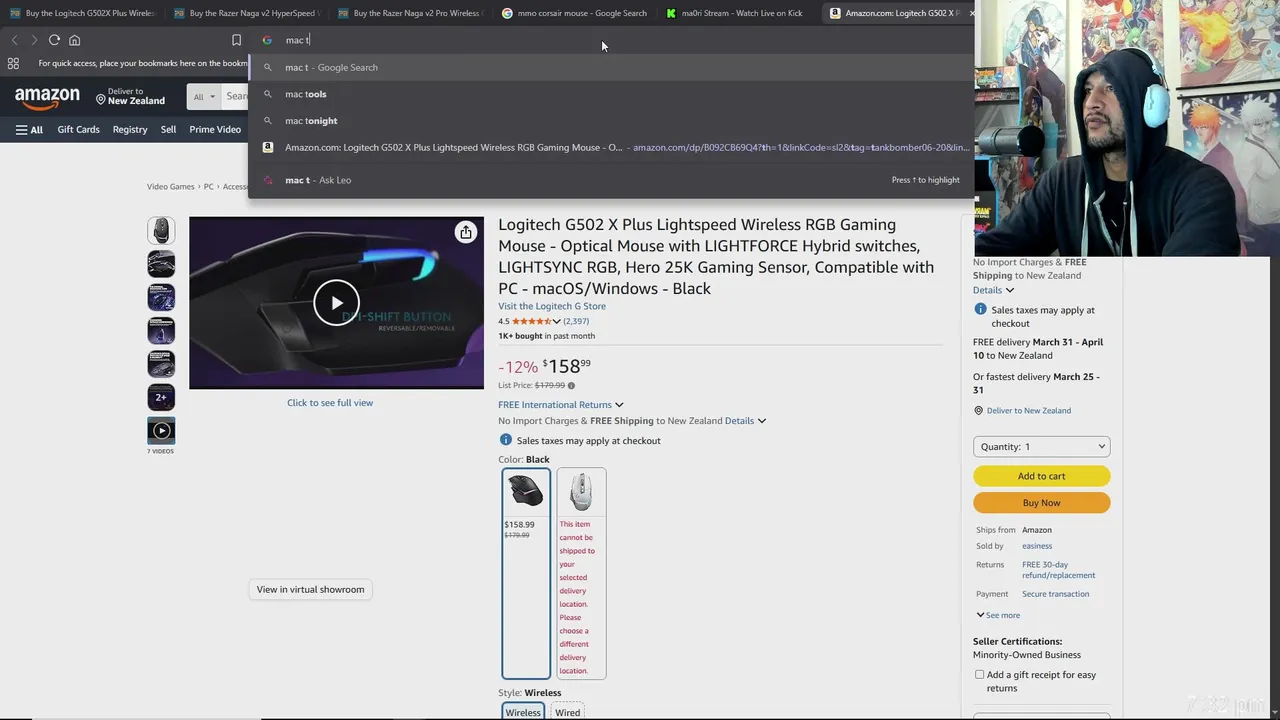Image resolution: width=1280 pixels, height=720 pixels.
Task: Open FREE 30-day refund/replacement link
Action: click(x=1058, y=570)
